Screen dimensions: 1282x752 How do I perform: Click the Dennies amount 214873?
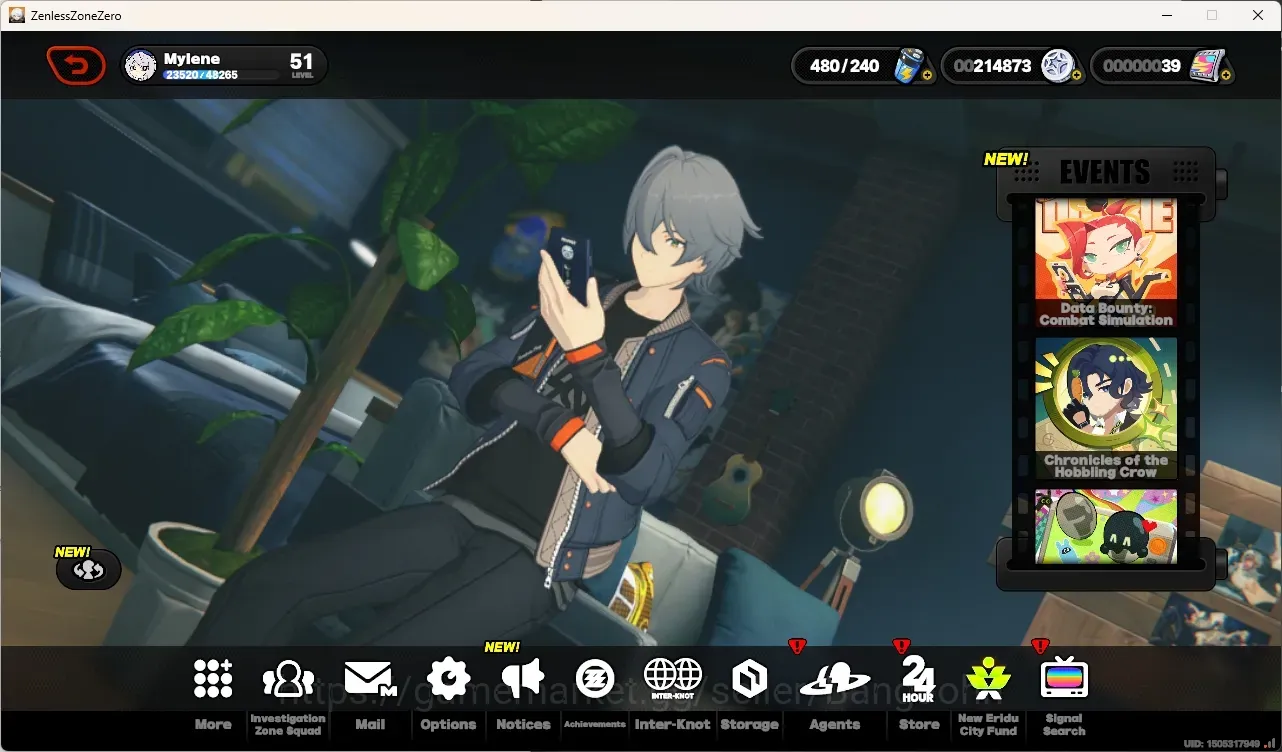click(992, 66)
